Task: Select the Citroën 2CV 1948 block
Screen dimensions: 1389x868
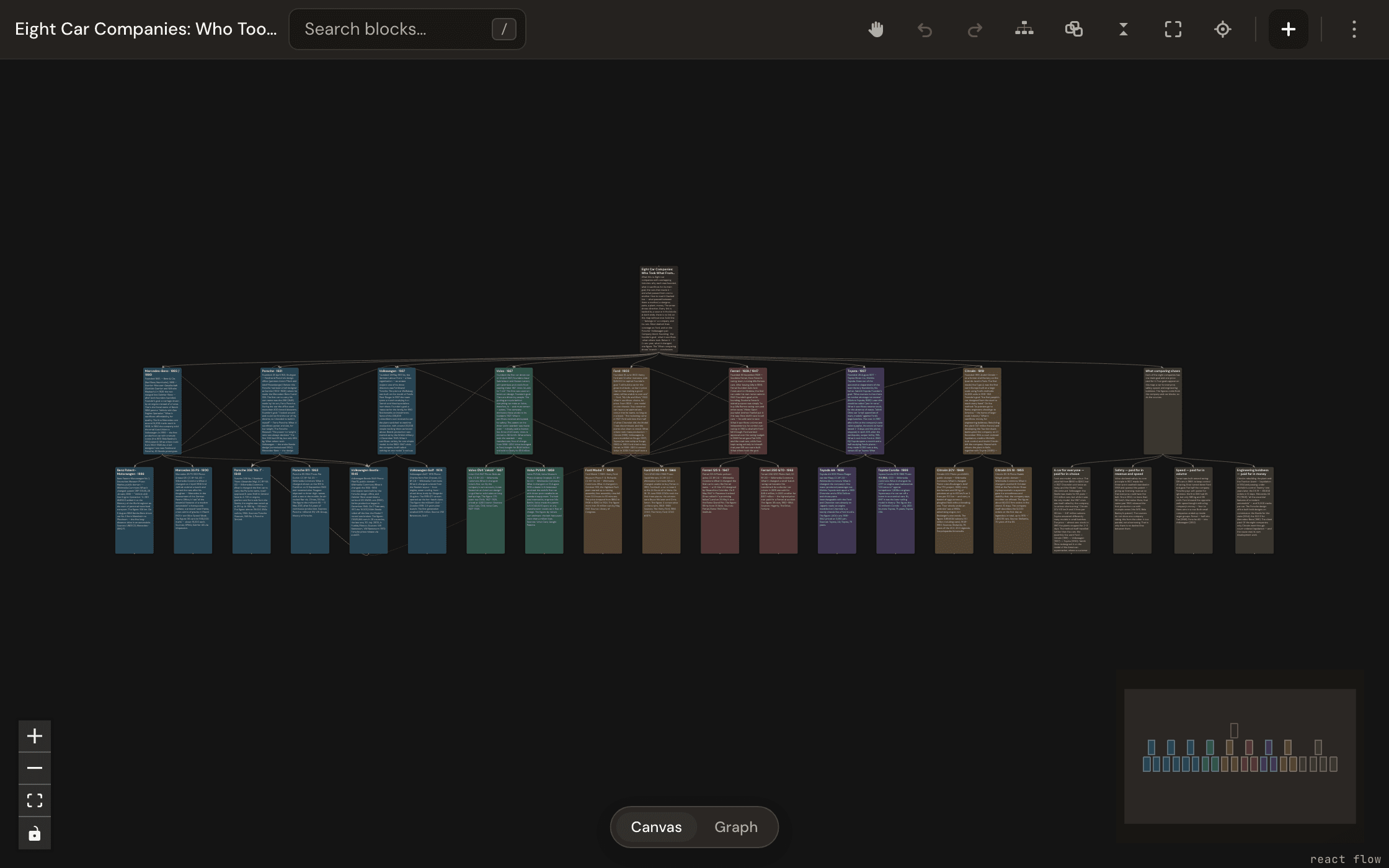Action: click(954, 510)
